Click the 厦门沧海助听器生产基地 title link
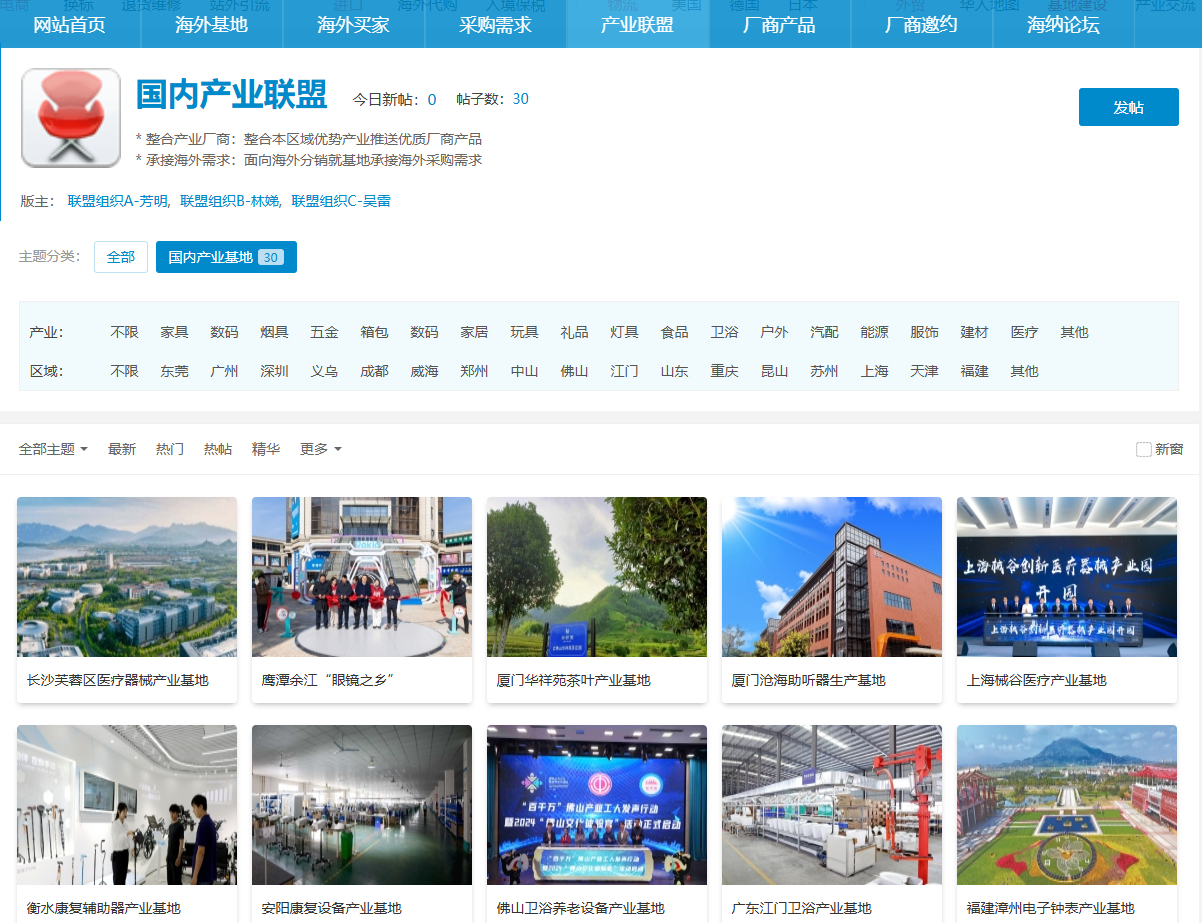The width and height of the screenshot is (1202, 923). (x=808, y=680)
